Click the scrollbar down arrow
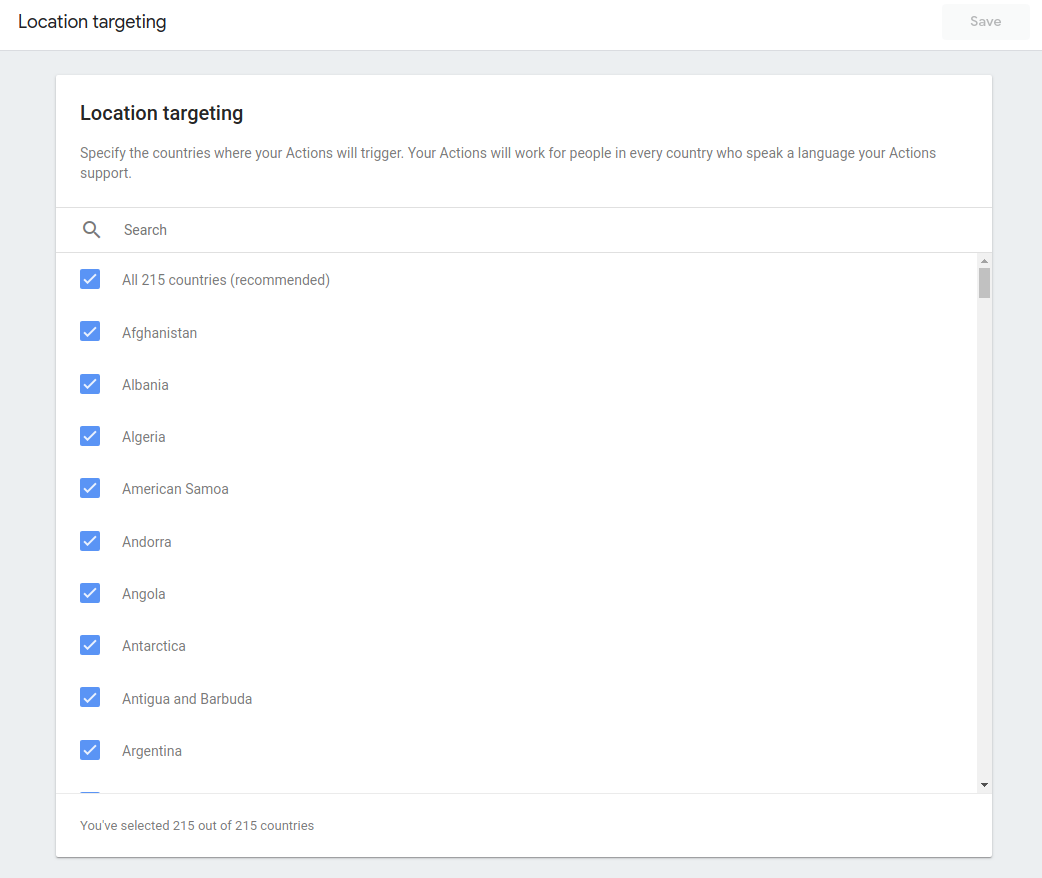 click(984, 784)
